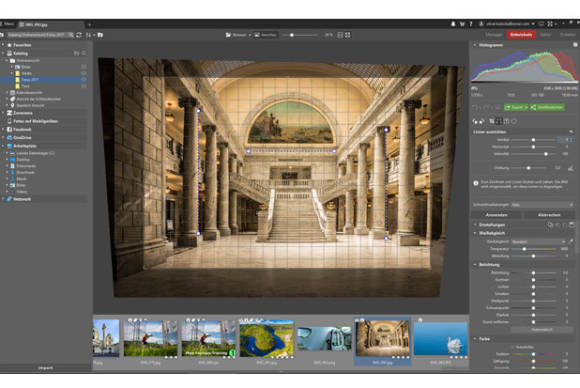Viewport: 580px width, 388px height.
Task: Click the green Export button
Action: pos(516,107)
